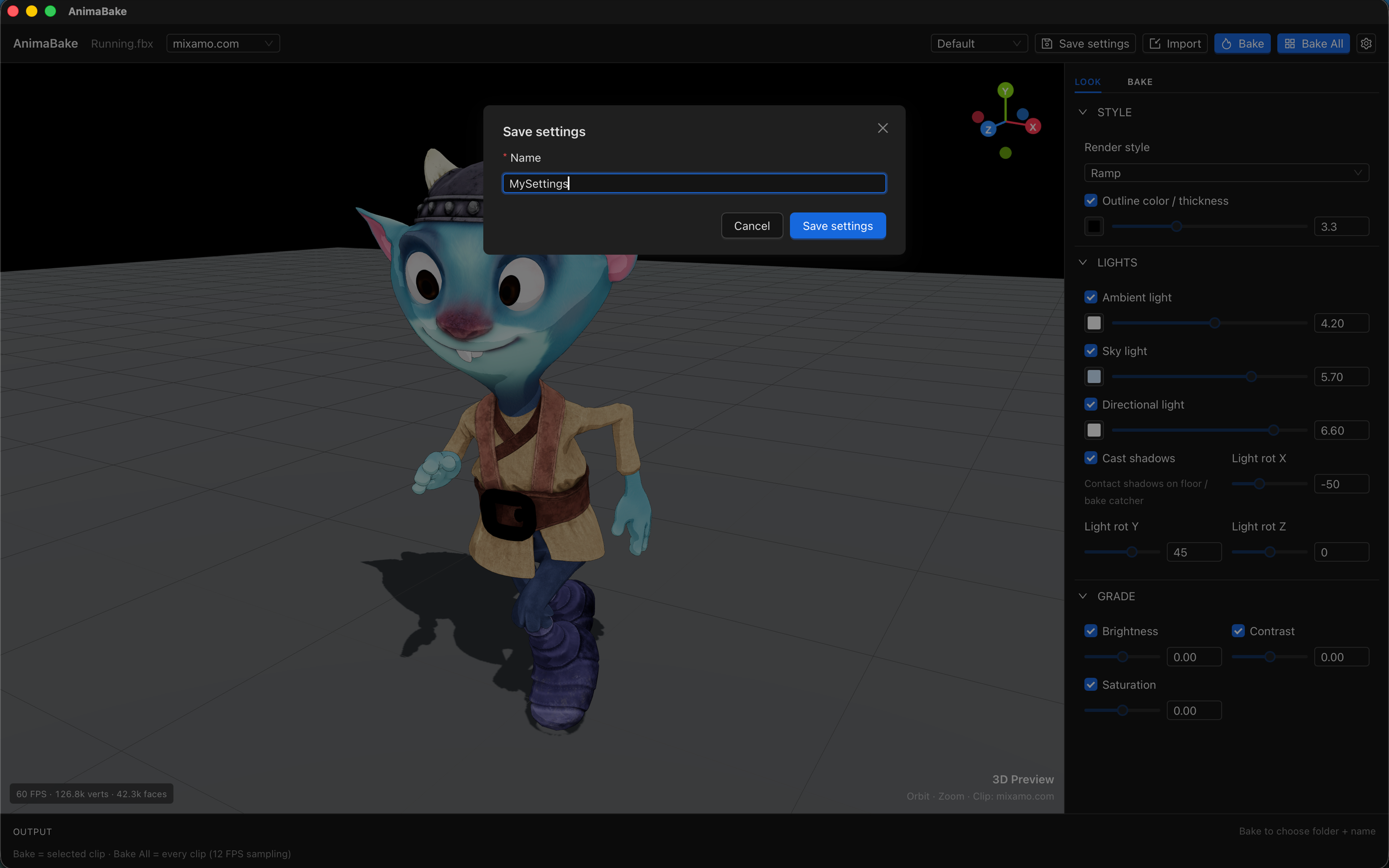The width and height of the screenshot is (1389, 868).
Task: Toggle the Cast shadows checkbox
Action: (x=1090, y=458)
